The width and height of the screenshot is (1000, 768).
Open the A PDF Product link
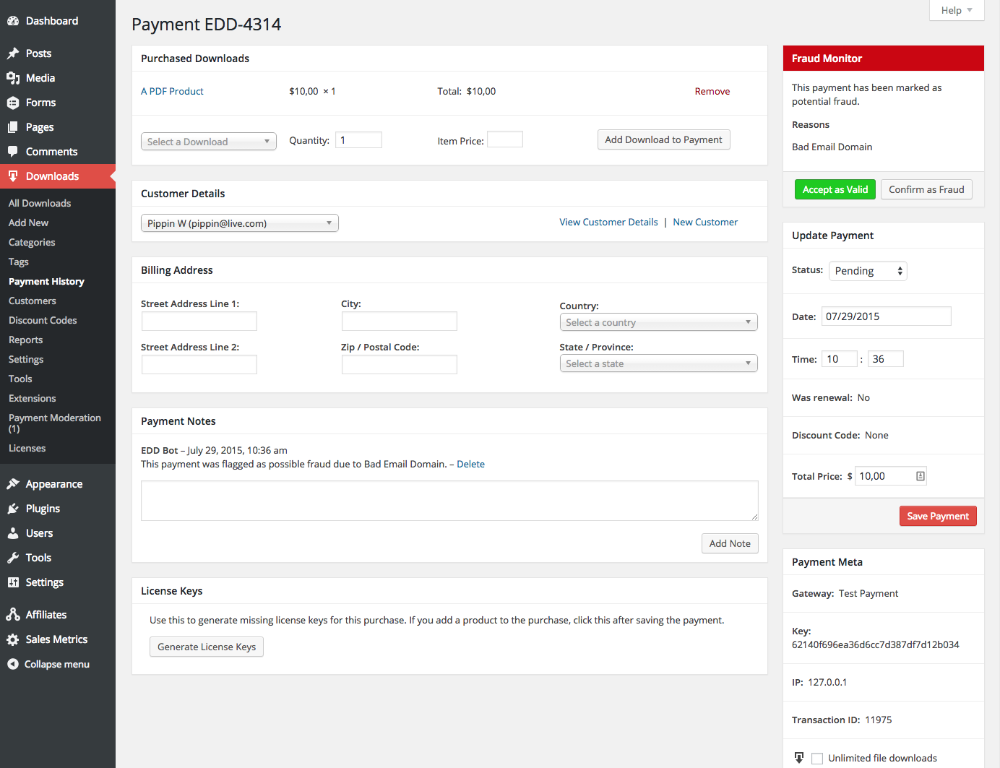(172, 91)
